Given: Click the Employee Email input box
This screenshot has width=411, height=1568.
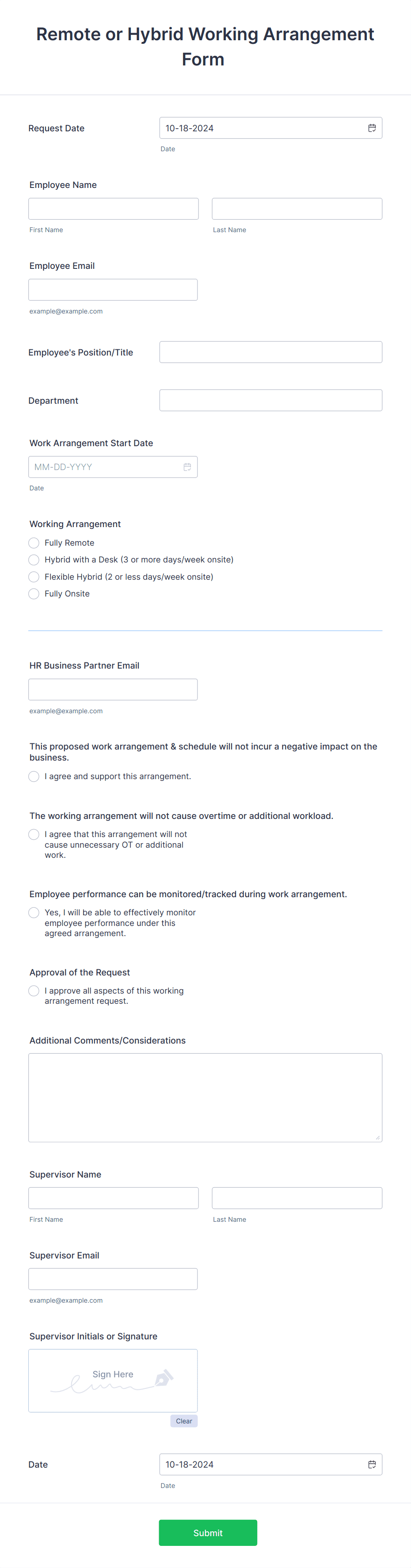Looking at the screenshot, I should (113, 289).
